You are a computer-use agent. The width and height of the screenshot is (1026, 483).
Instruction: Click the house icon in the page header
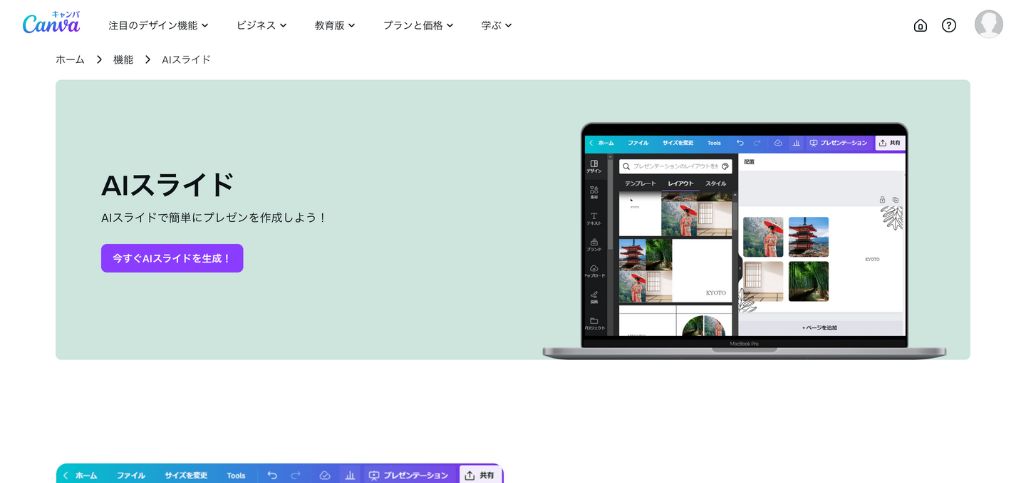[x=920, y=26]
